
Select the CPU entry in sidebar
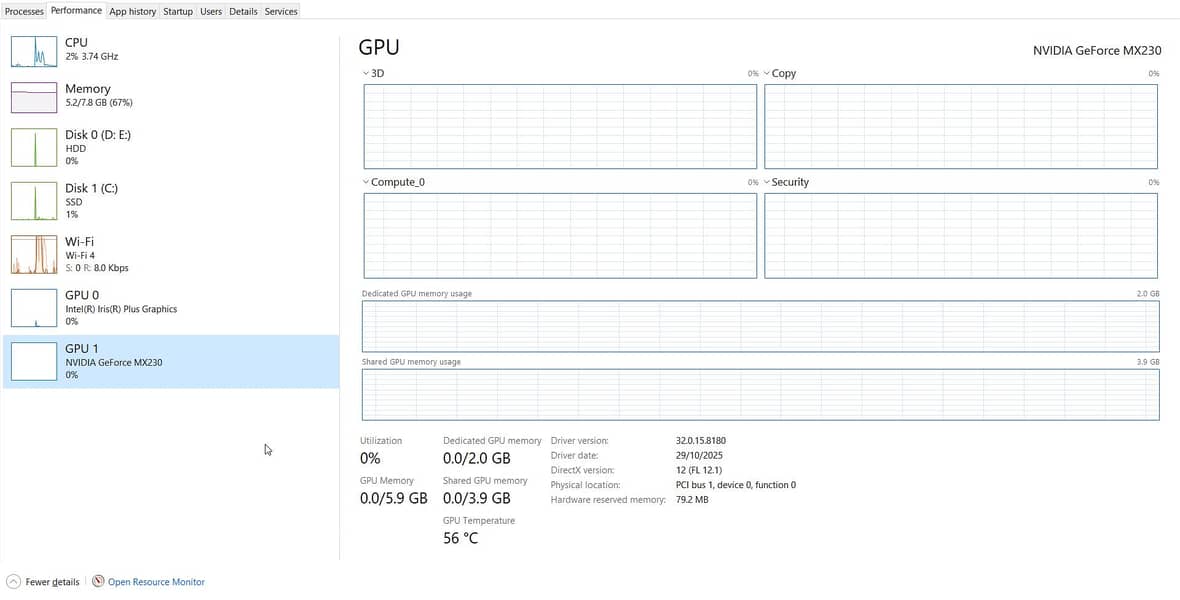pyautogui.click(x=171, y=50)
